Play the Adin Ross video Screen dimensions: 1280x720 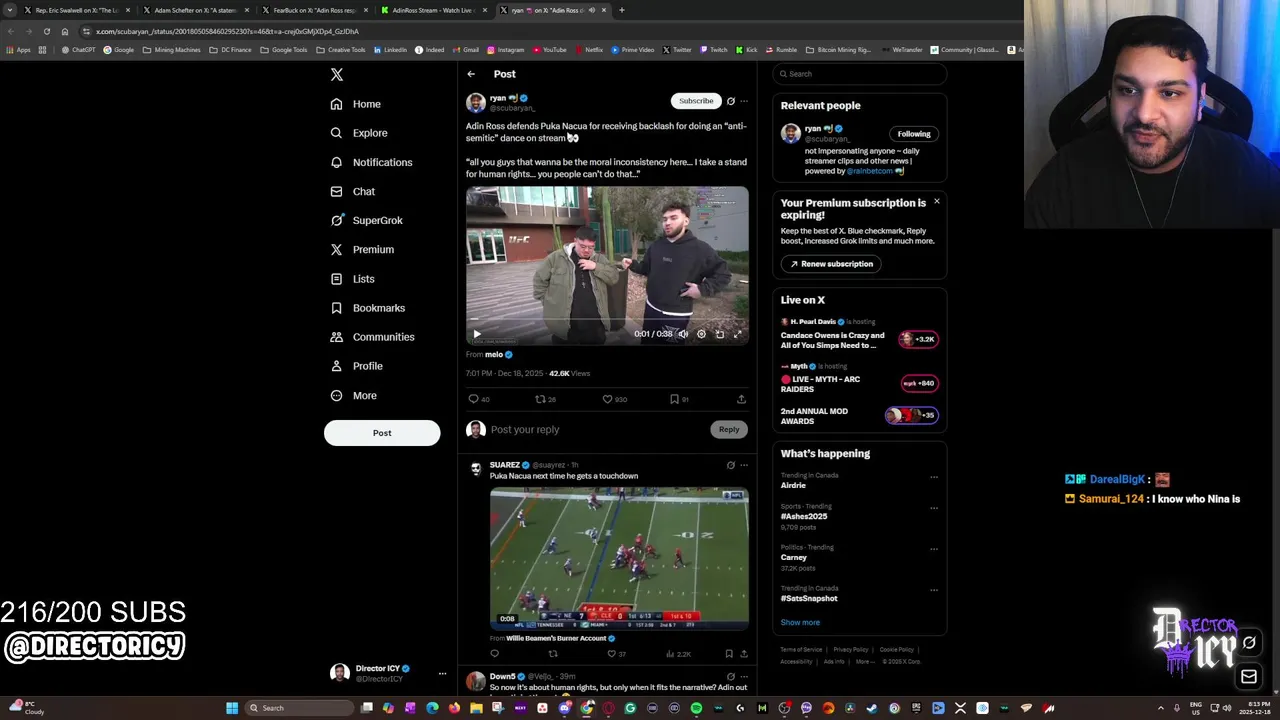(477, 334)
